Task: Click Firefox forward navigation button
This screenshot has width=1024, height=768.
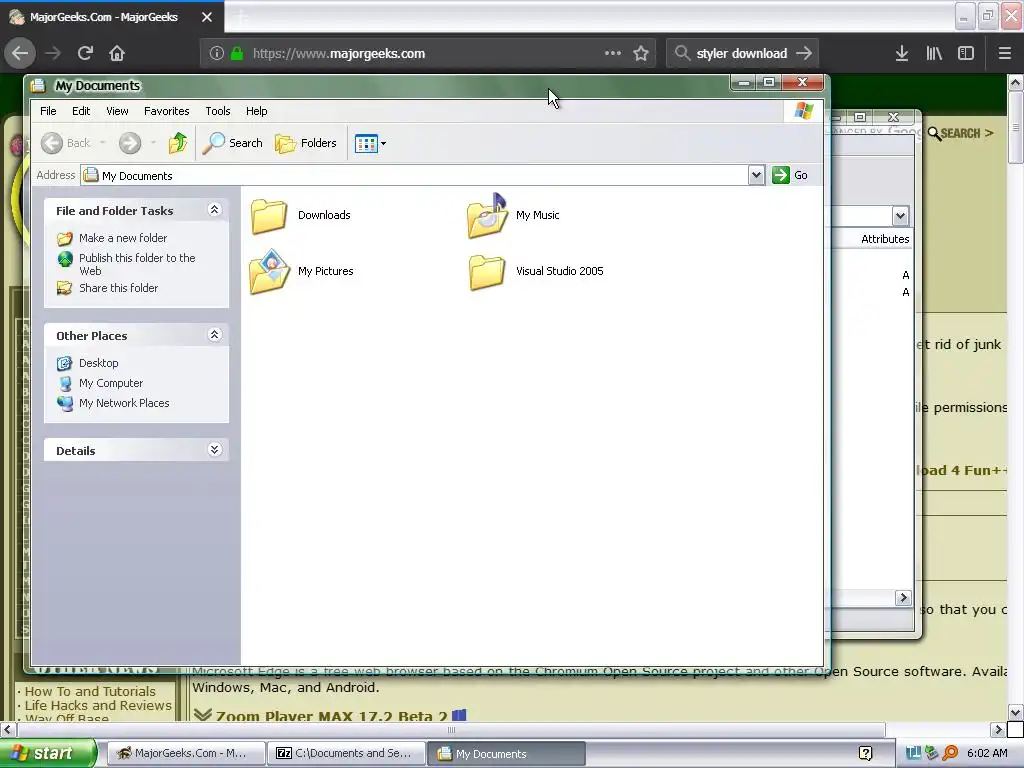Action: [53, 53]
